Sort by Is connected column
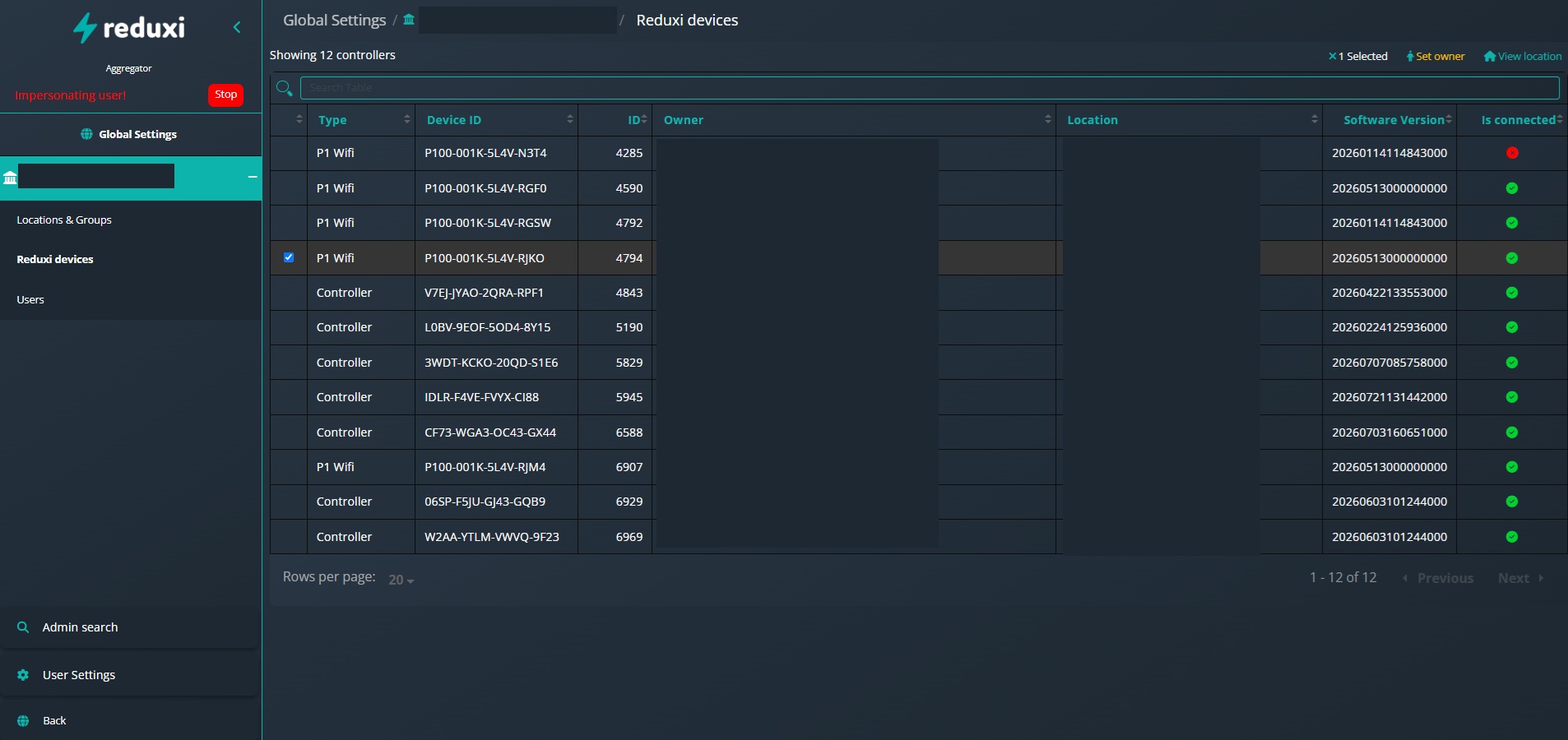This screenshot has width=1568, height=740. [x=1512, y=120]
